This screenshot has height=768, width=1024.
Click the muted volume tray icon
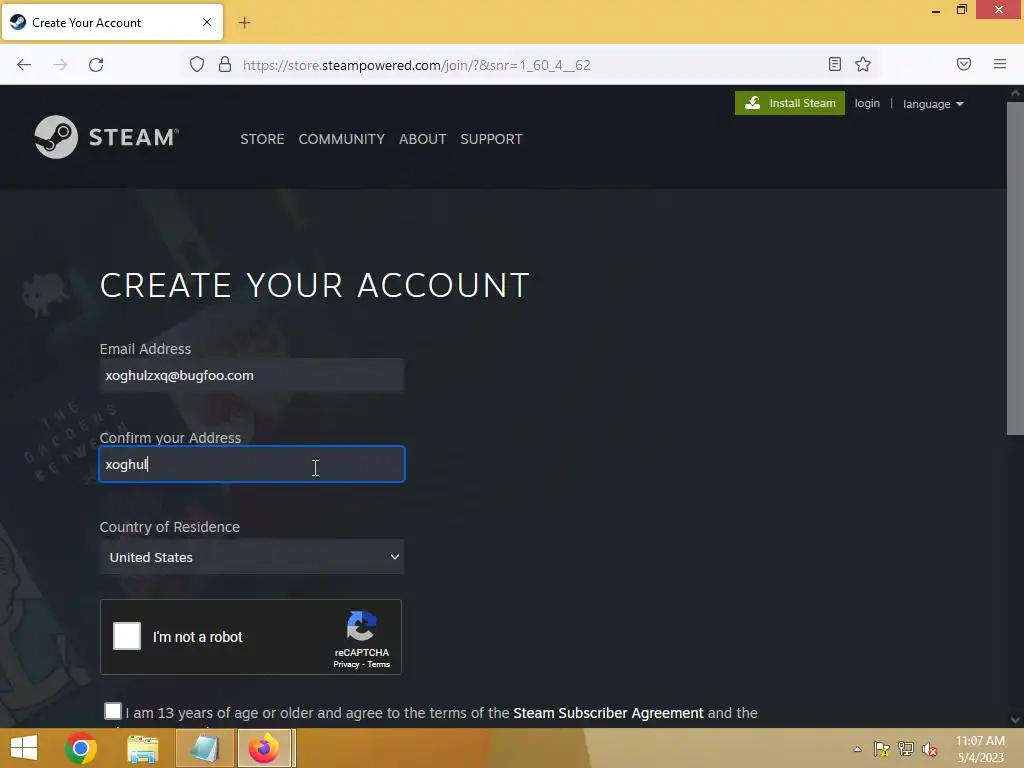(x=930, y=749)
